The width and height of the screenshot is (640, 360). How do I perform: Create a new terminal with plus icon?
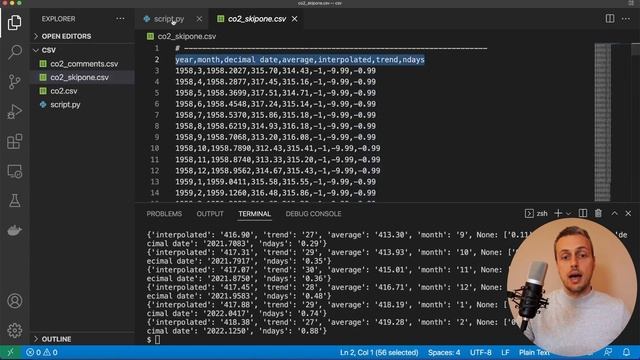pyautogui.click(x=558, y=213)
